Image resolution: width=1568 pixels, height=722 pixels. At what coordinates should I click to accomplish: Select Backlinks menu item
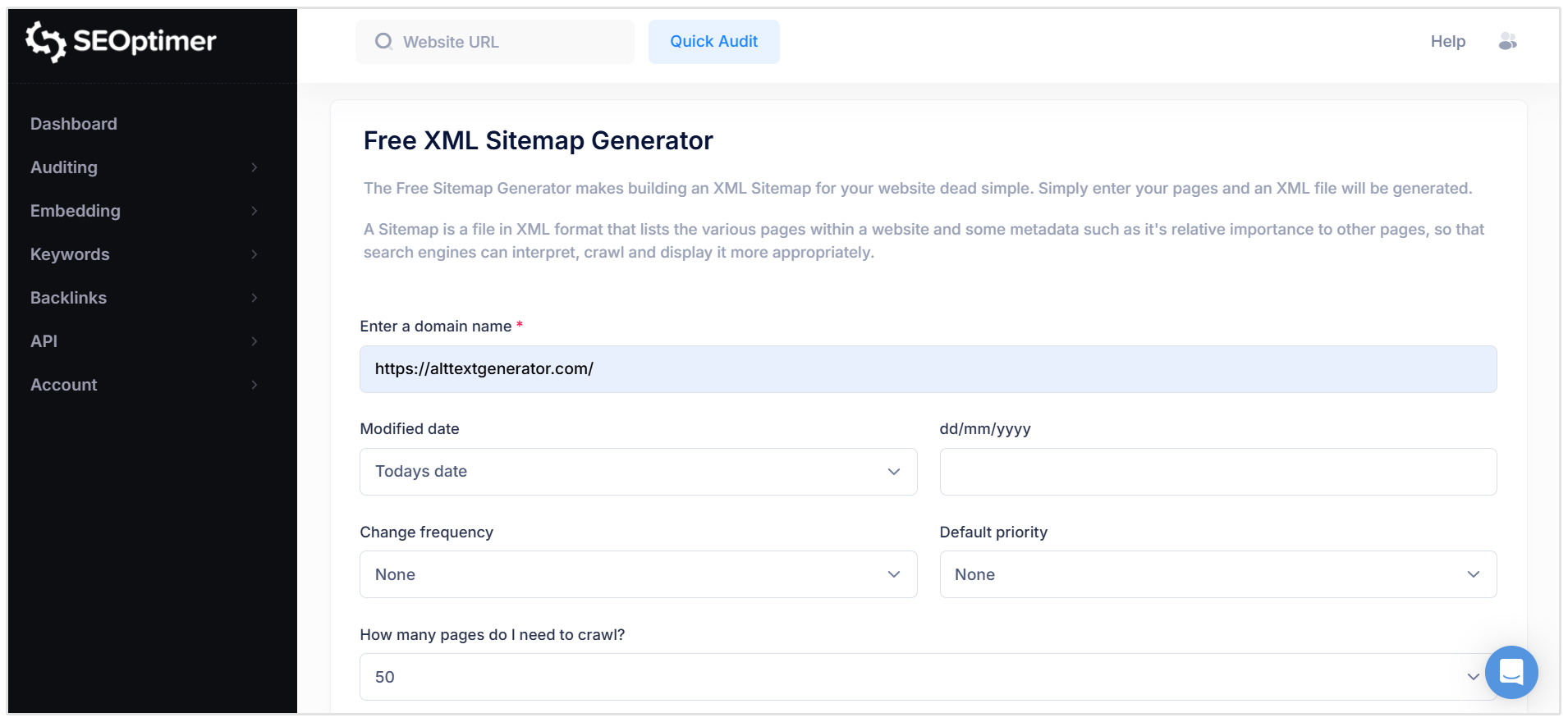(x=69, y=298)
